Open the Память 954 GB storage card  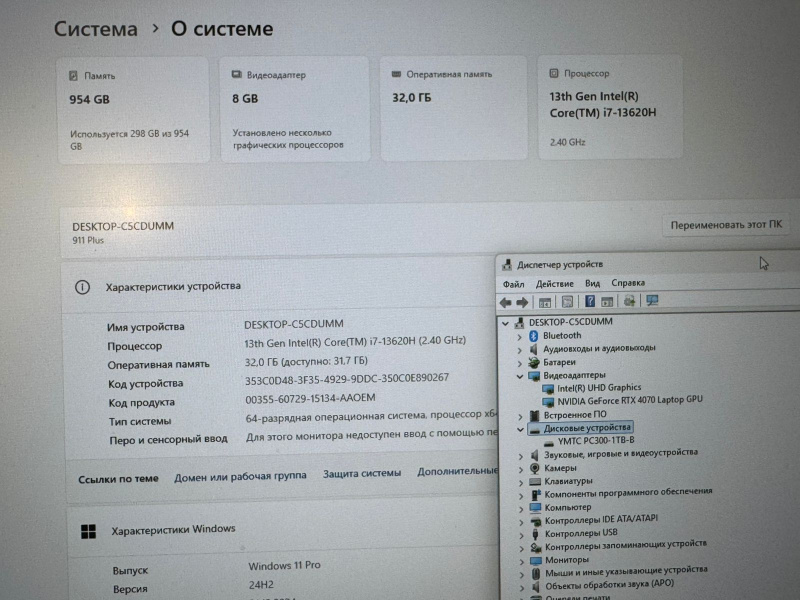(x=133, y=110)
